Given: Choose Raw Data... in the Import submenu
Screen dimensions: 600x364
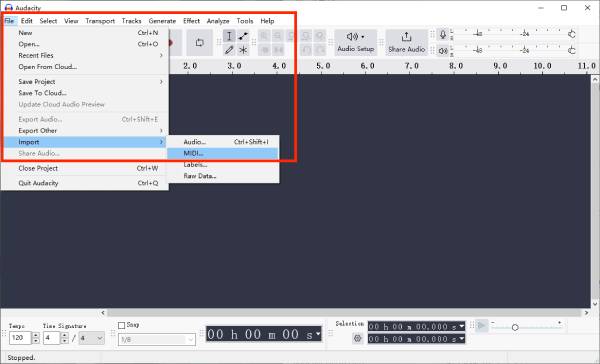Looking at the screenshot, I should point(223,176).
